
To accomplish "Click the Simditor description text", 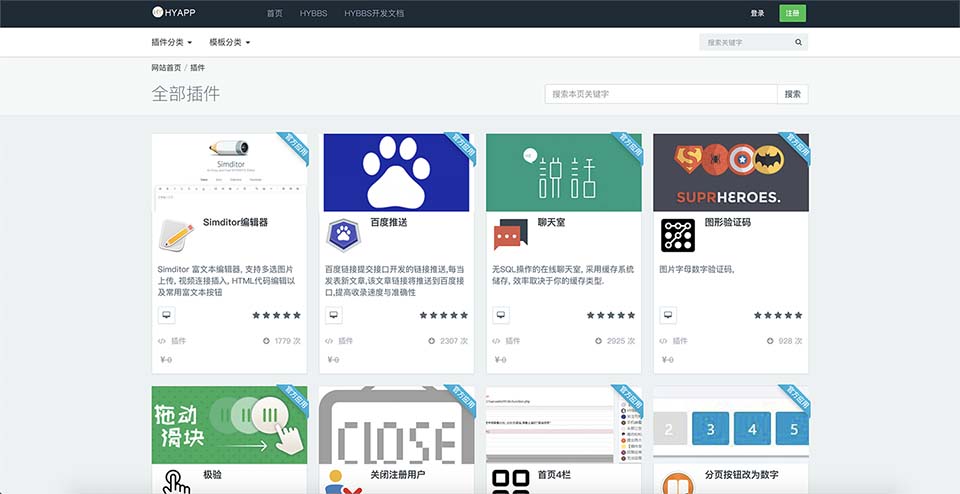I will click(x=227, y=281).
